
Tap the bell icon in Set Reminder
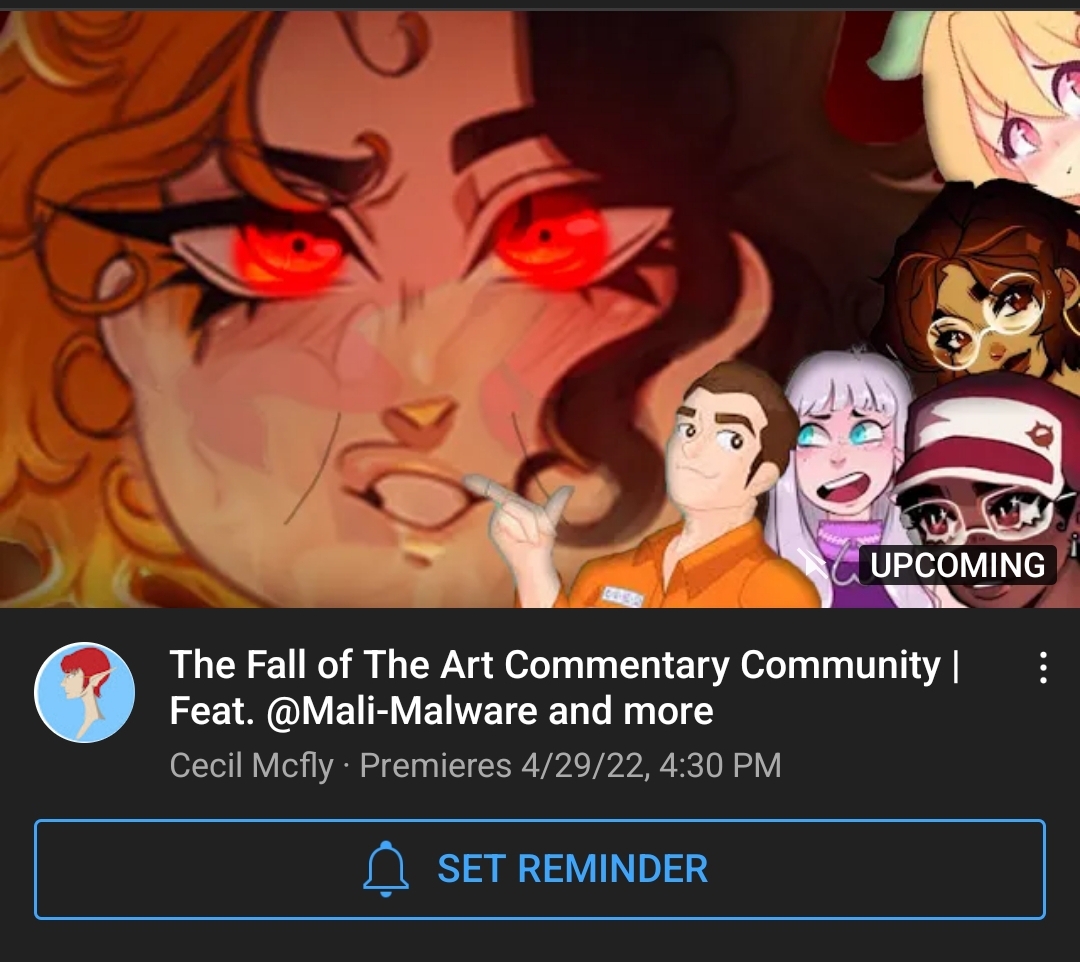tap(386, 868)
